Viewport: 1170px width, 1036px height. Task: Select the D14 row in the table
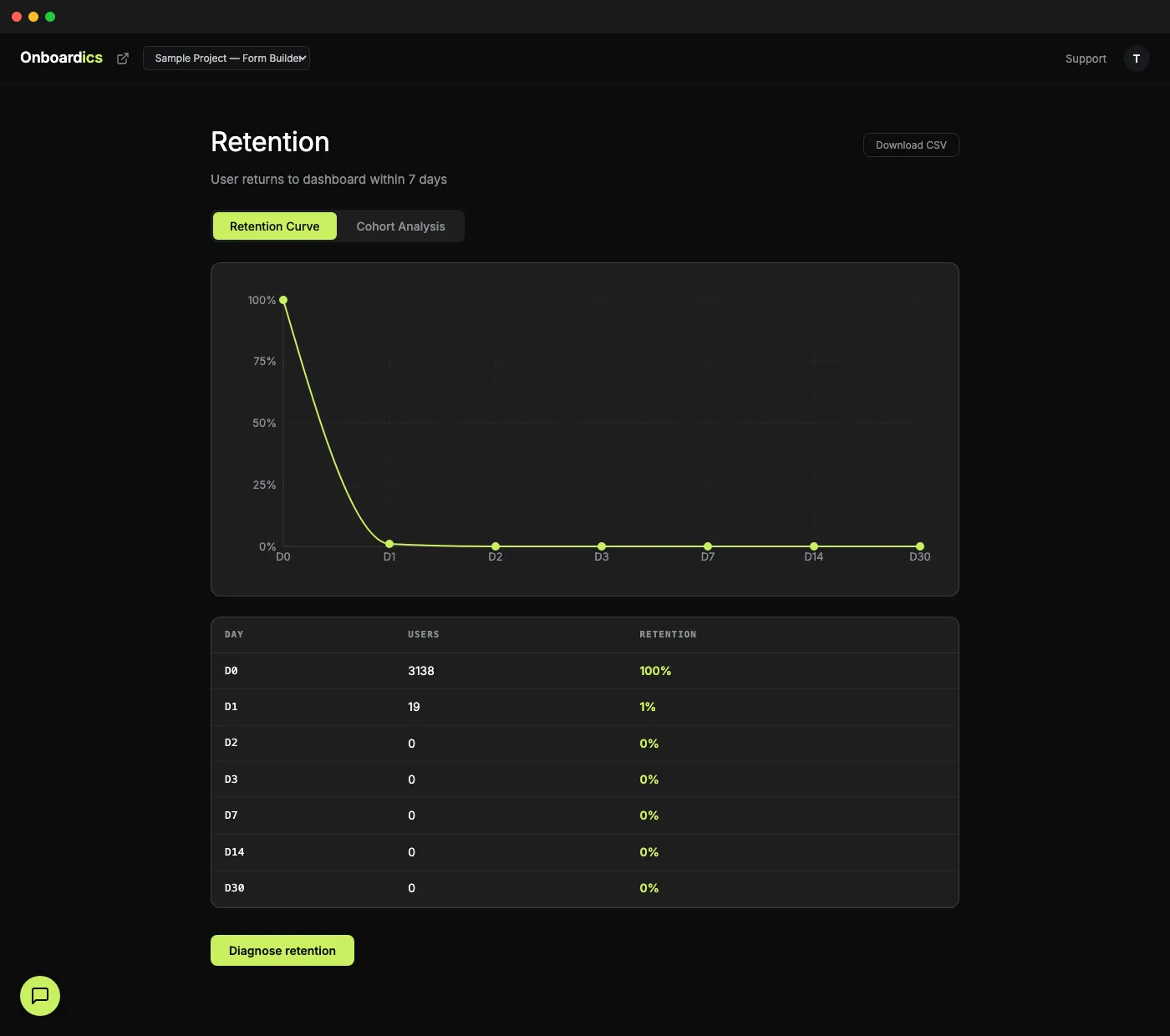(585, 851)
